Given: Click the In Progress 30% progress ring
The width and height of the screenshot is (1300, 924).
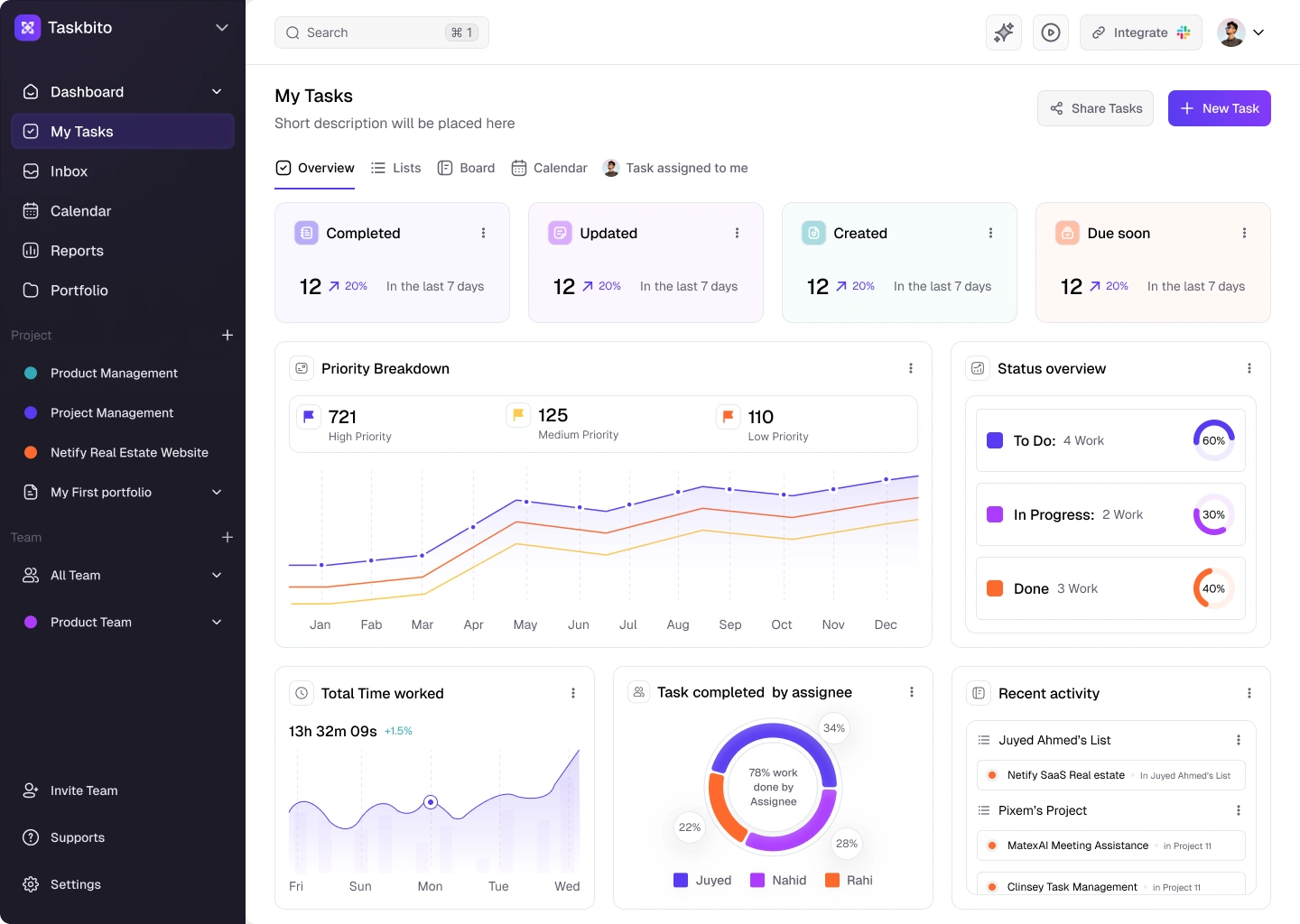Looking at the screenshot, I should (1213, 514).
